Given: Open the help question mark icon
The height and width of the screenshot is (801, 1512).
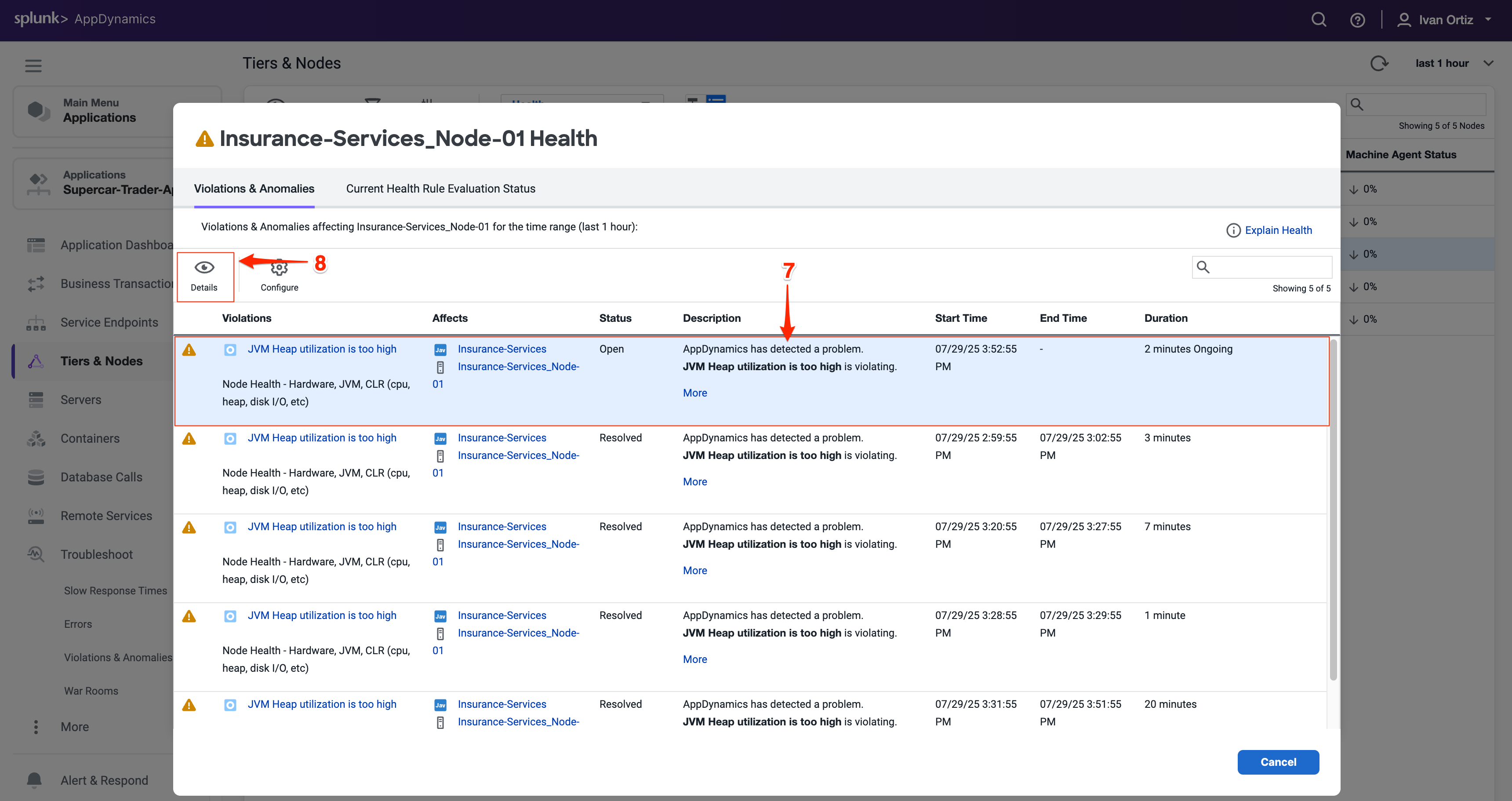Looking at the screenshot, I should tap(1357, 20).
